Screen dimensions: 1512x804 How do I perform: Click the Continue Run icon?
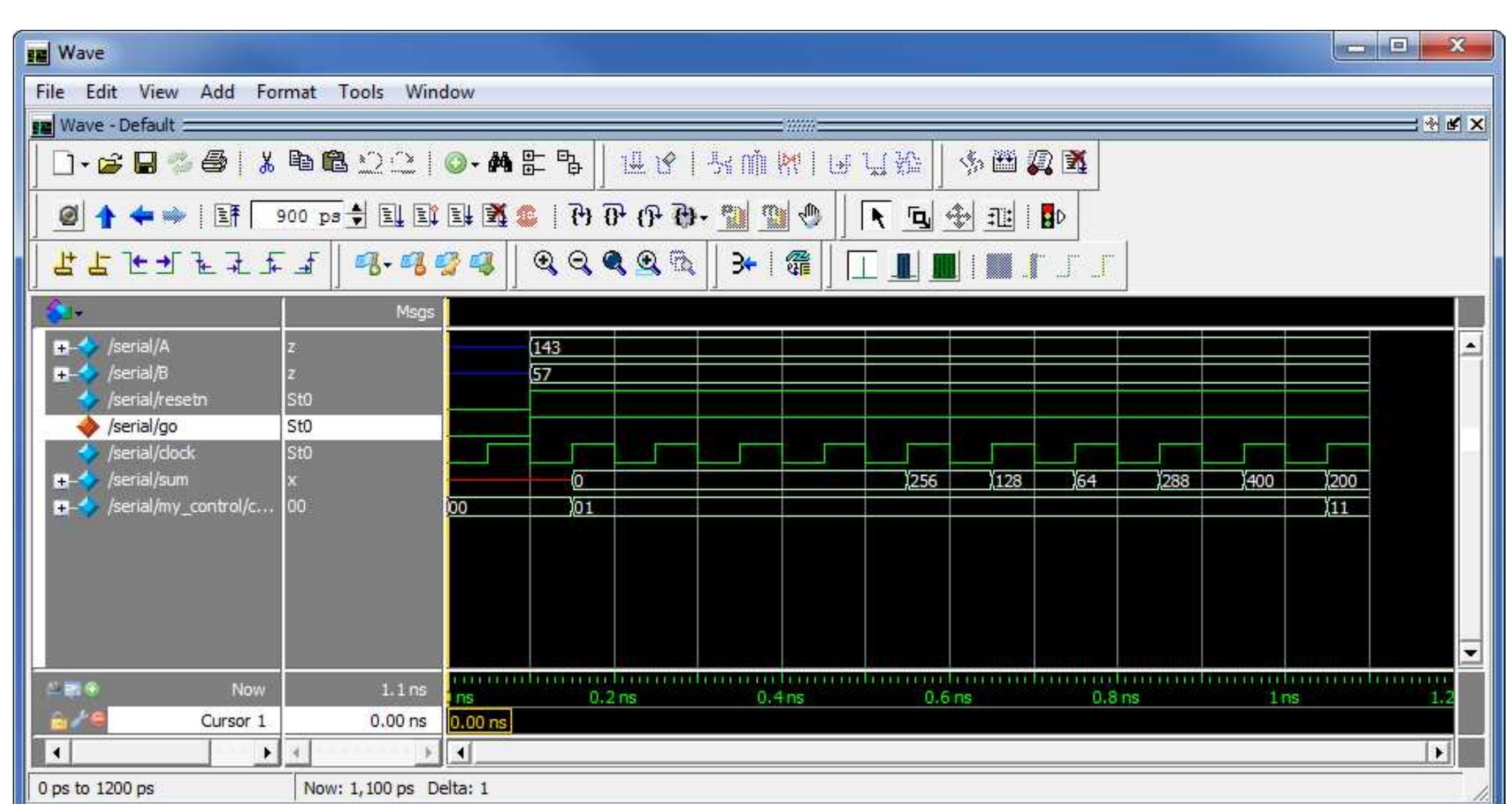pos(425,216)
